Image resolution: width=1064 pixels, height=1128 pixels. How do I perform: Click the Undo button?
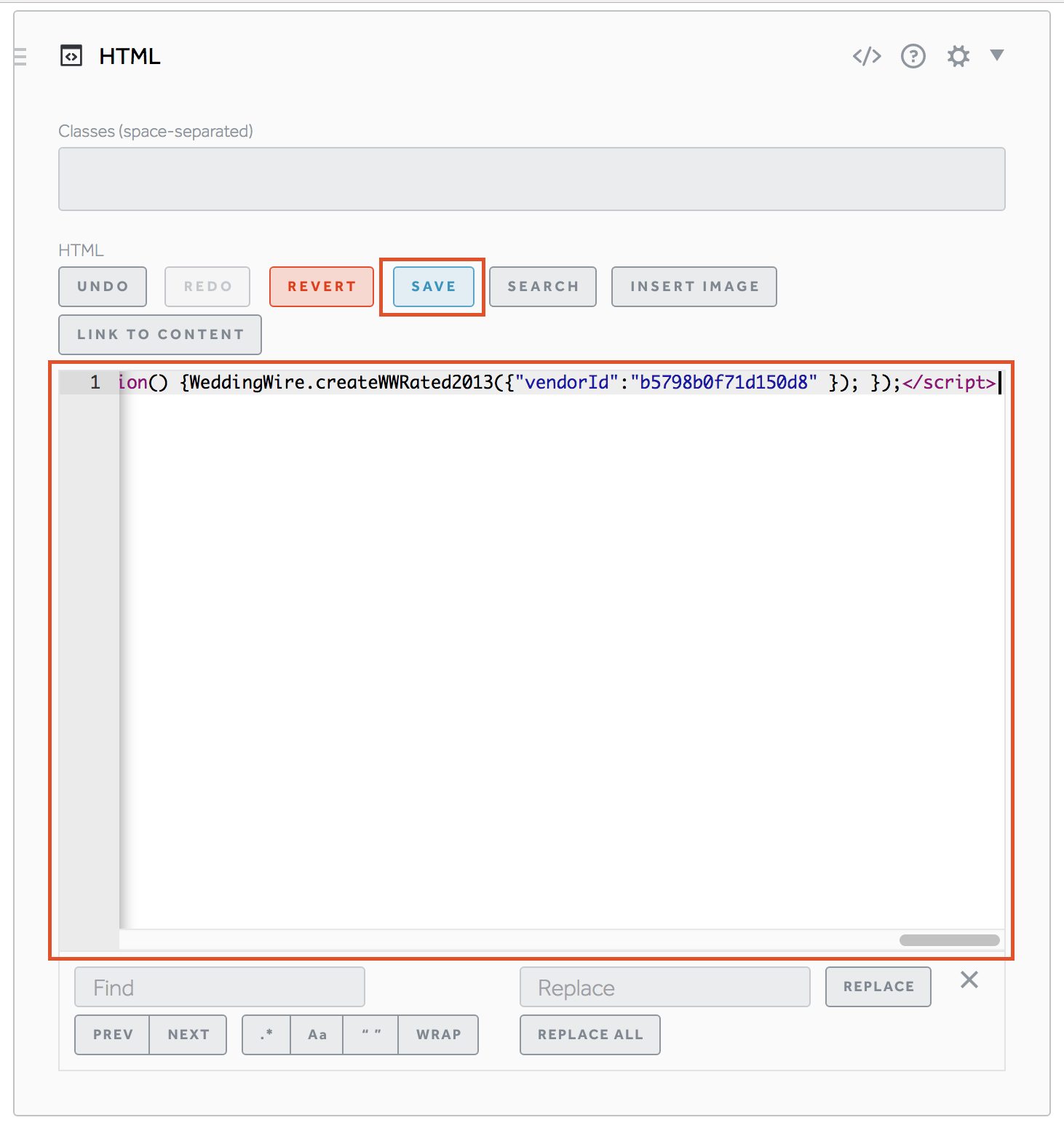(x=103, y=287)
